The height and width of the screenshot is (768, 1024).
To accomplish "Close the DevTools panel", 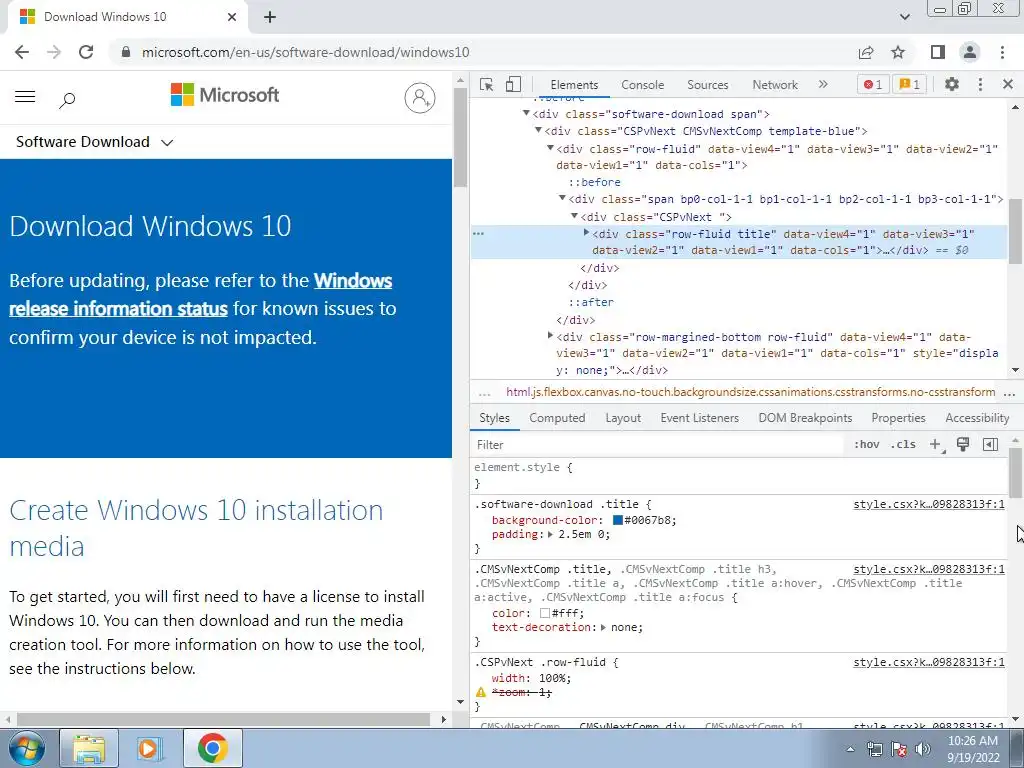I will 1007,84.
